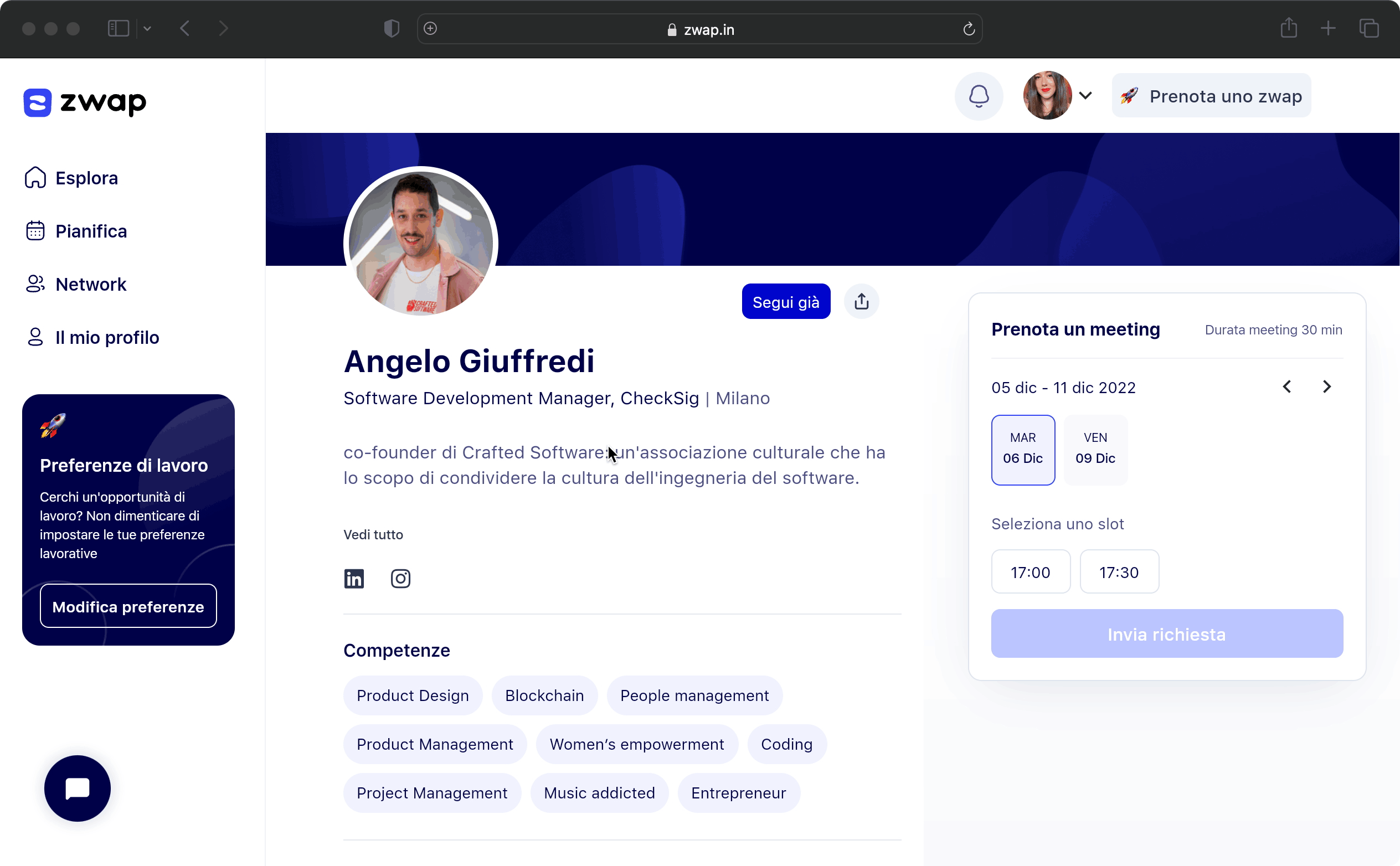This screenshot has width=1400, height=866.
Task: Click the Safari reload page icon
Action: click(x=969, y=29)
